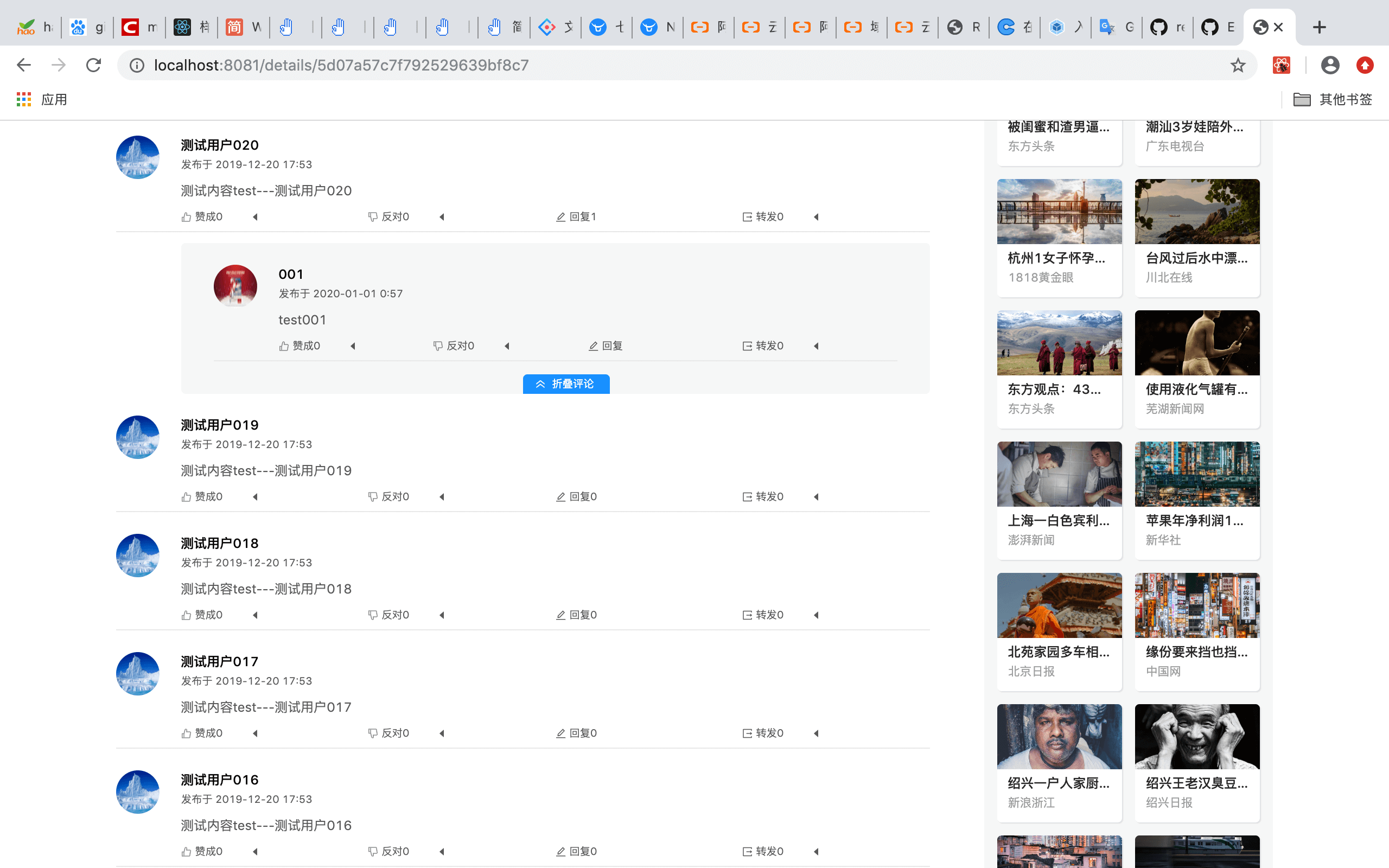Expand the arrow next to 转发0 on 测试用户019's comment

point(816,496)
